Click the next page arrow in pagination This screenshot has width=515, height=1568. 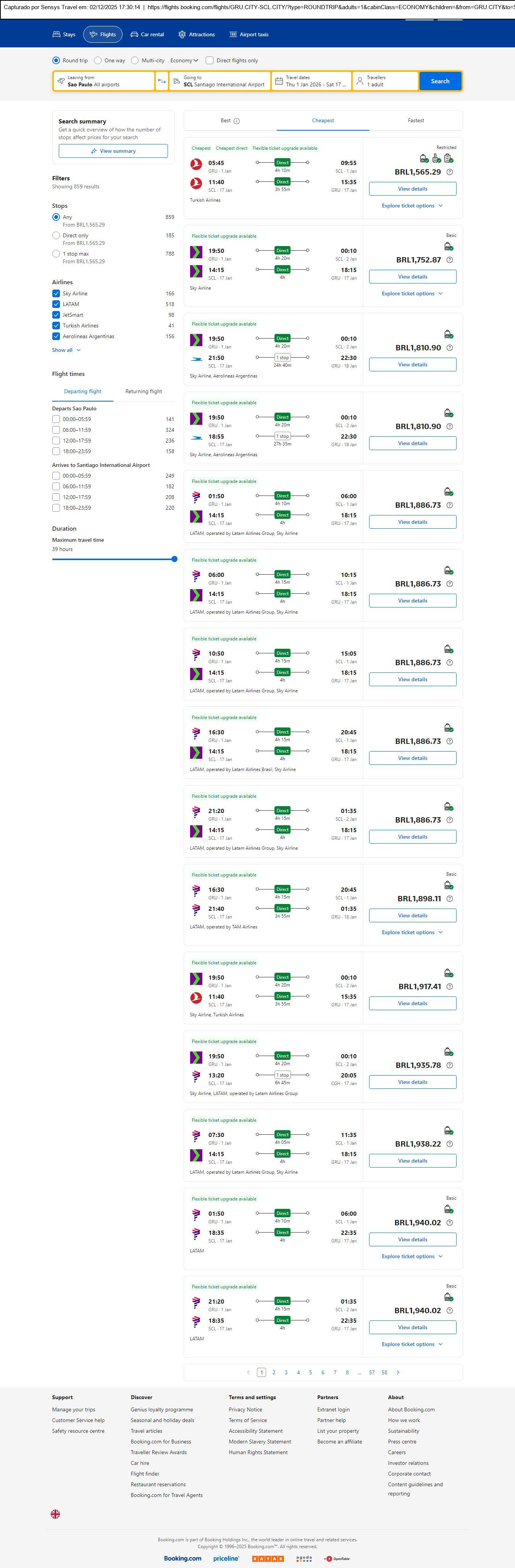coord(398,1372)
